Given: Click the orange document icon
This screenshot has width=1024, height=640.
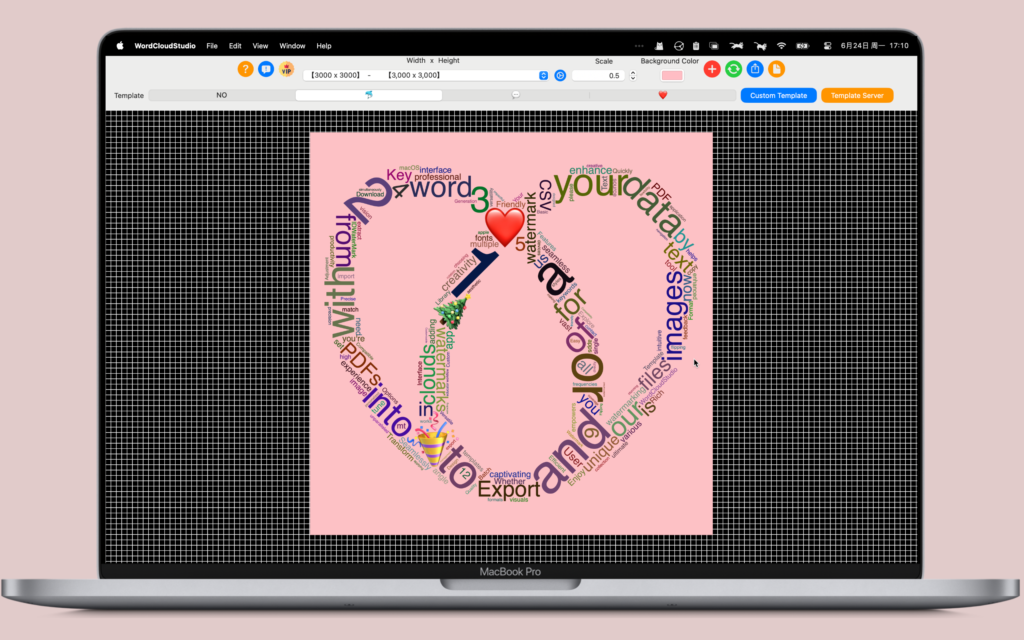Looking at the screenshot, I should [x=776, y=69].
